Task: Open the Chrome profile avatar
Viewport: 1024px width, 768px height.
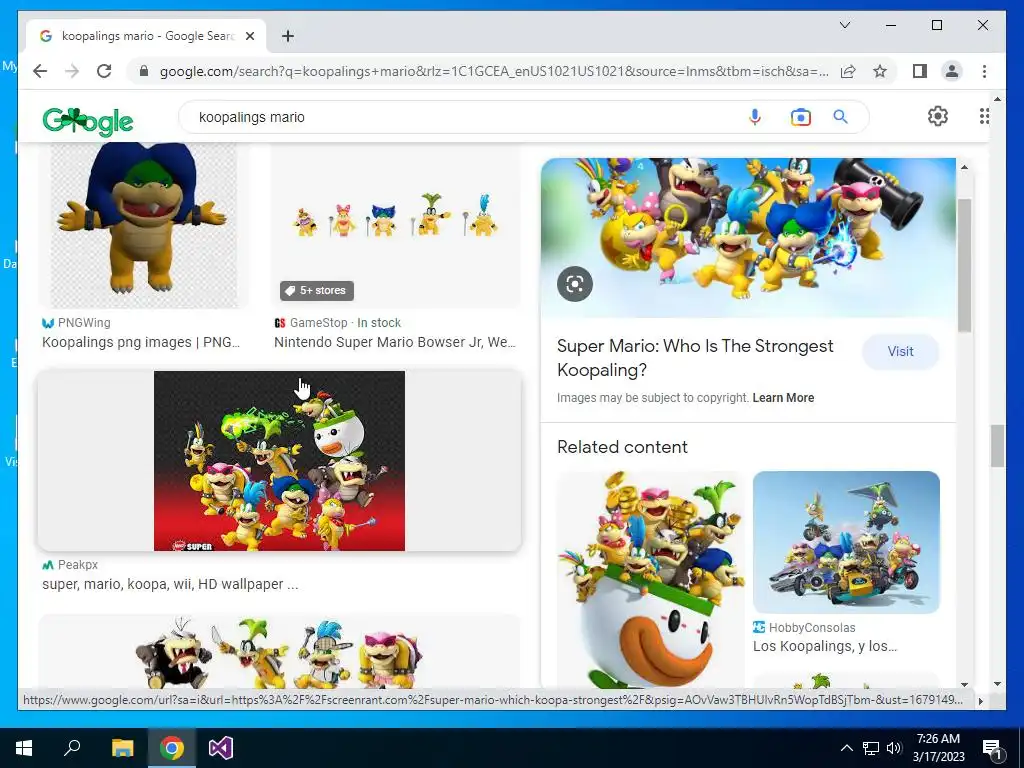Action: click(952, 71)
